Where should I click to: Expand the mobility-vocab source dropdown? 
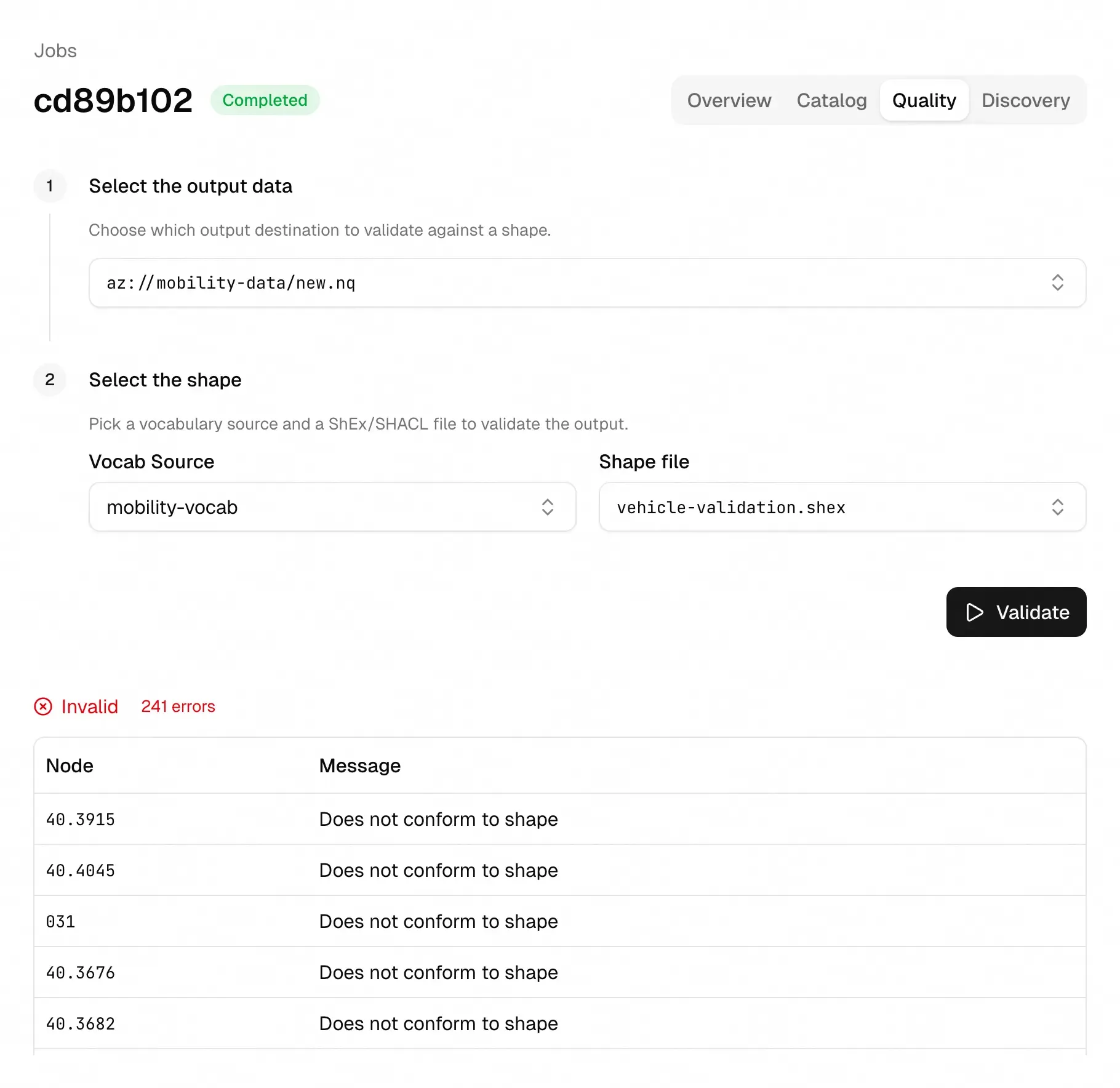pyautogui.click(x=332, y=507)
